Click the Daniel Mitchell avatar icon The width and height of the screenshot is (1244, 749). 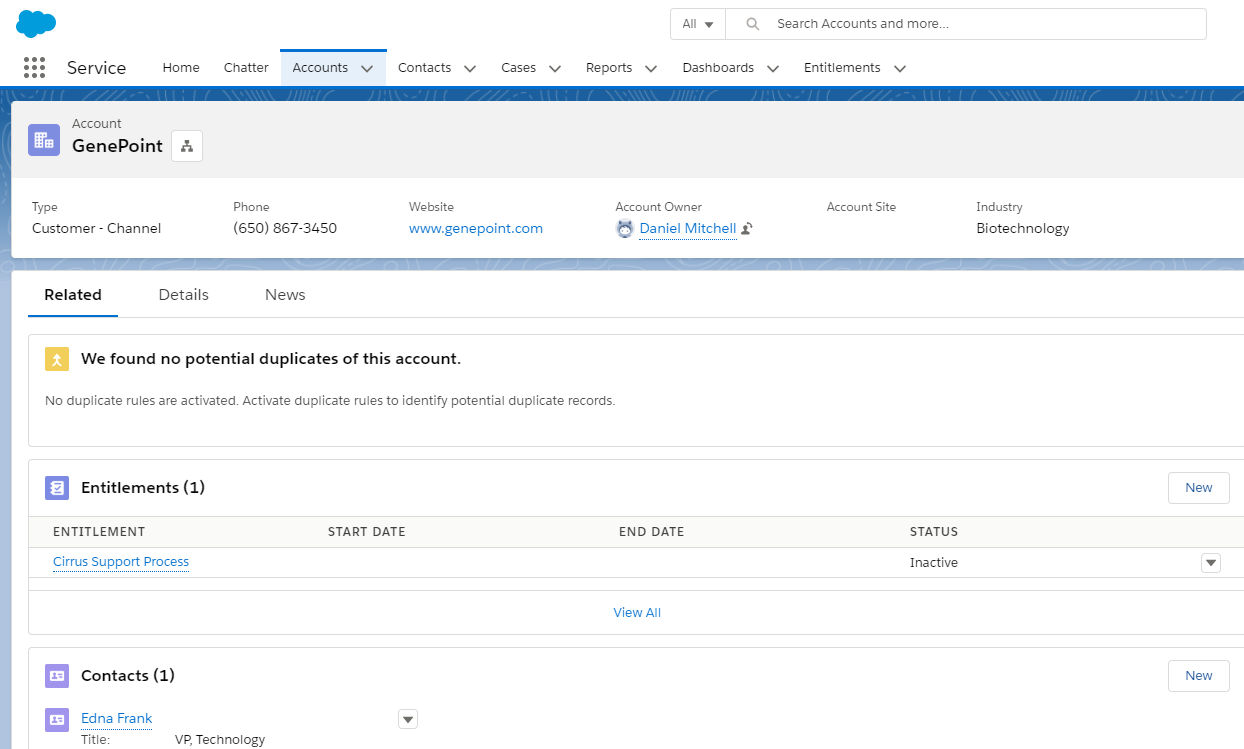pyautogui.click(x=625, y=229)
